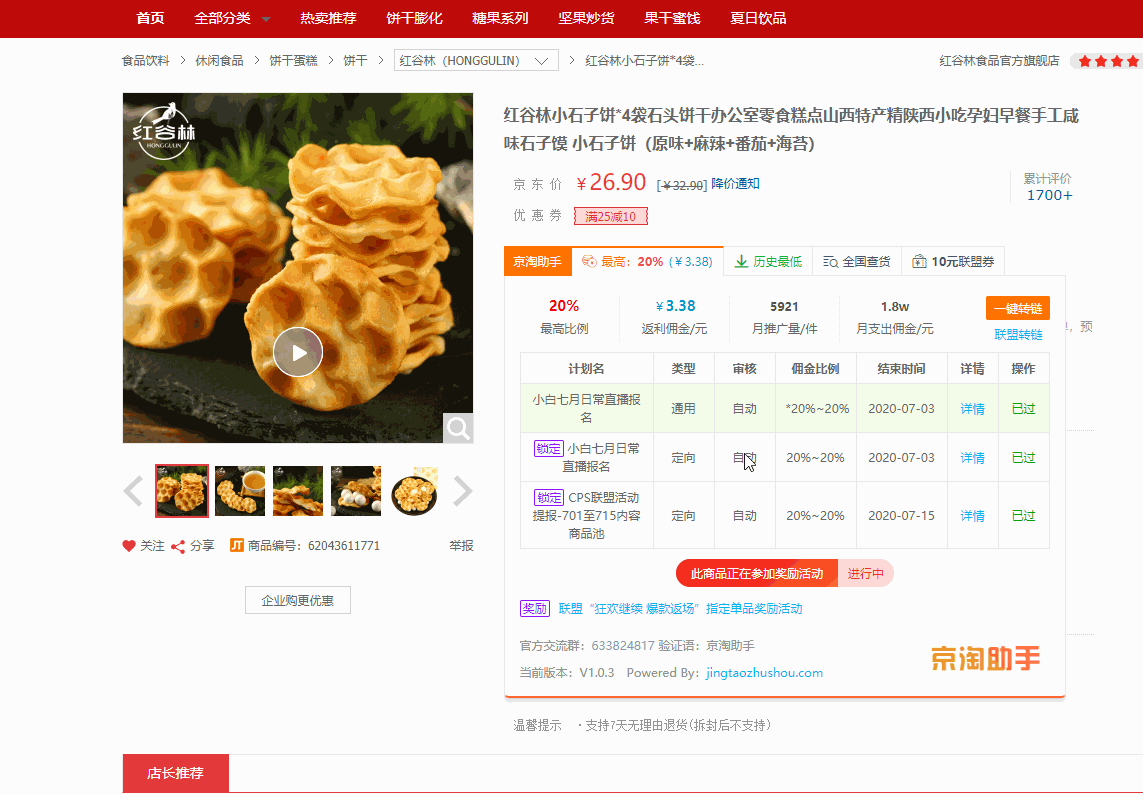This screenshot has width=1143, height=795.
Task: Open the 热卖推荐 navigation item
Action: [328, 18]
